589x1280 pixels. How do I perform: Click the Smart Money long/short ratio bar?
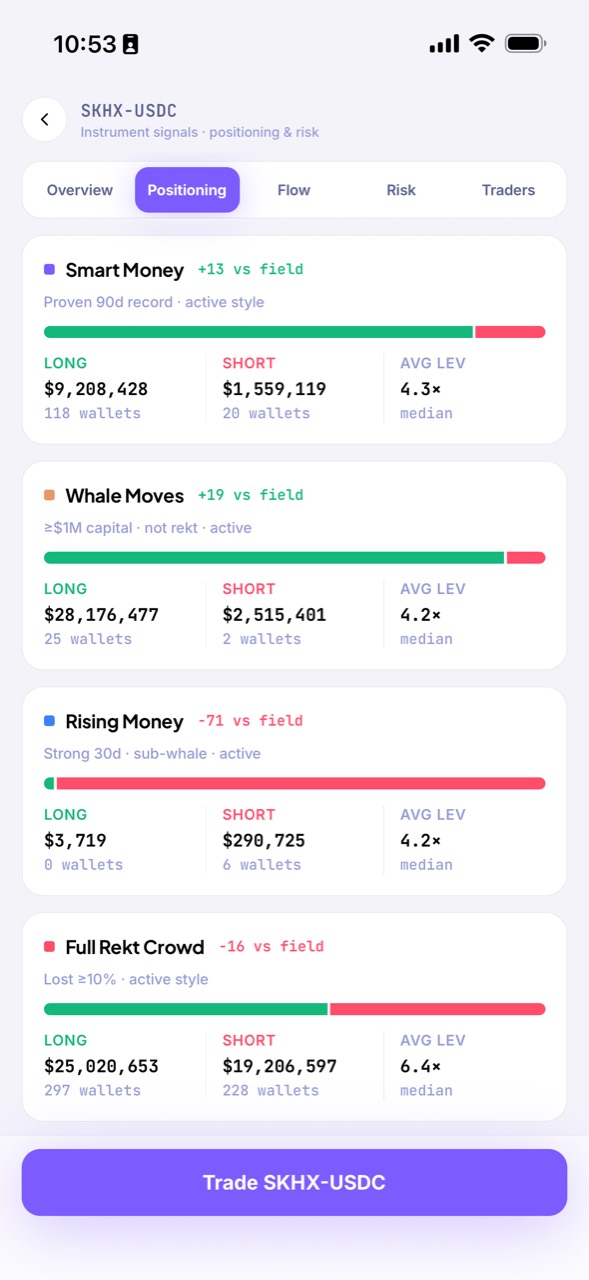(294, 332)
